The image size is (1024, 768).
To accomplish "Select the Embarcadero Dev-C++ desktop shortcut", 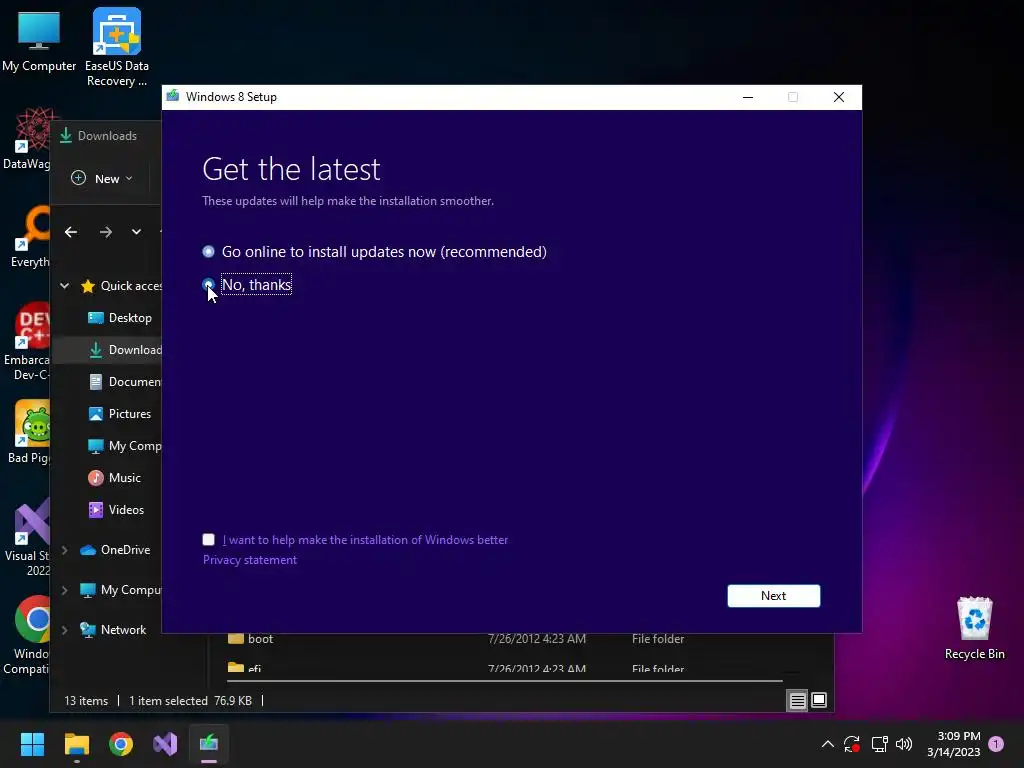I will (27, 342).
